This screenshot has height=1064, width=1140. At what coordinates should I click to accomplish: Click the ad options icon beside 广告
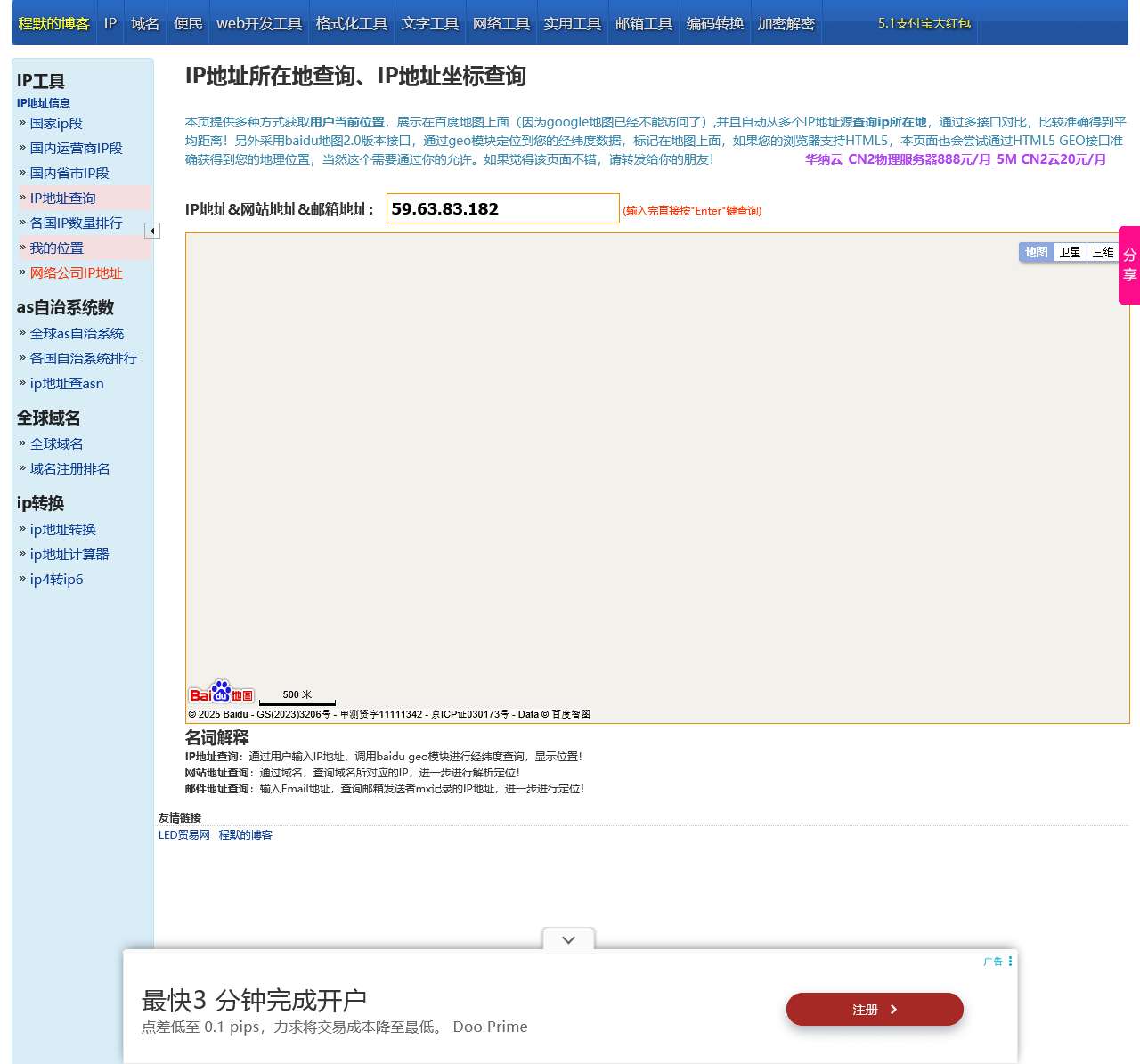tap(1009, 961)
